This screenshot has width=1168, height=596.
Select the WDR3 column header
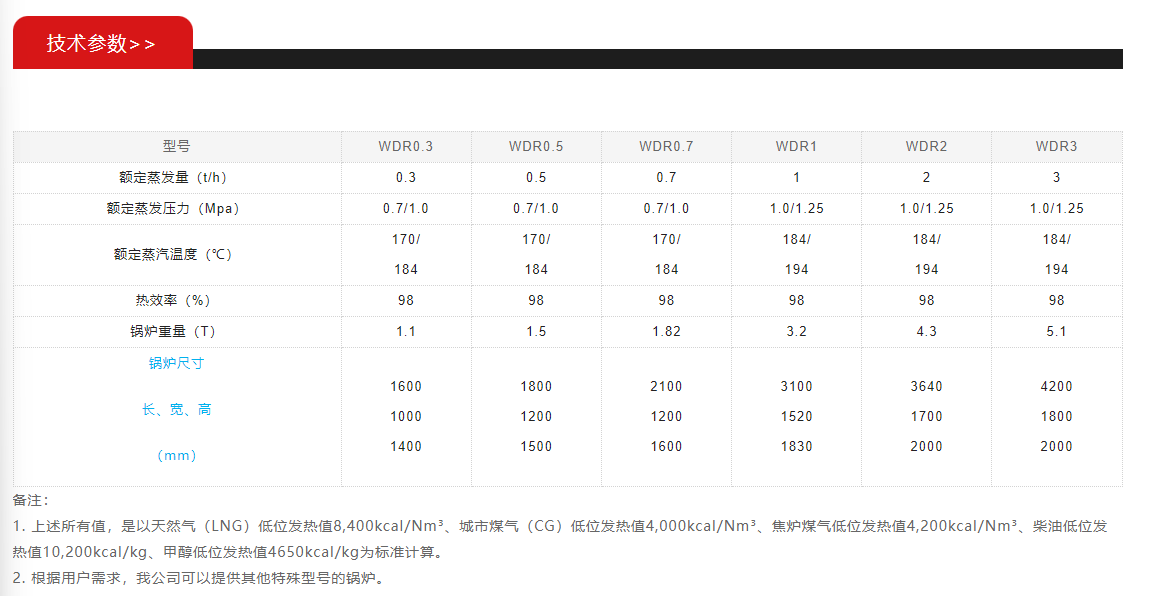click(1056, 146)
